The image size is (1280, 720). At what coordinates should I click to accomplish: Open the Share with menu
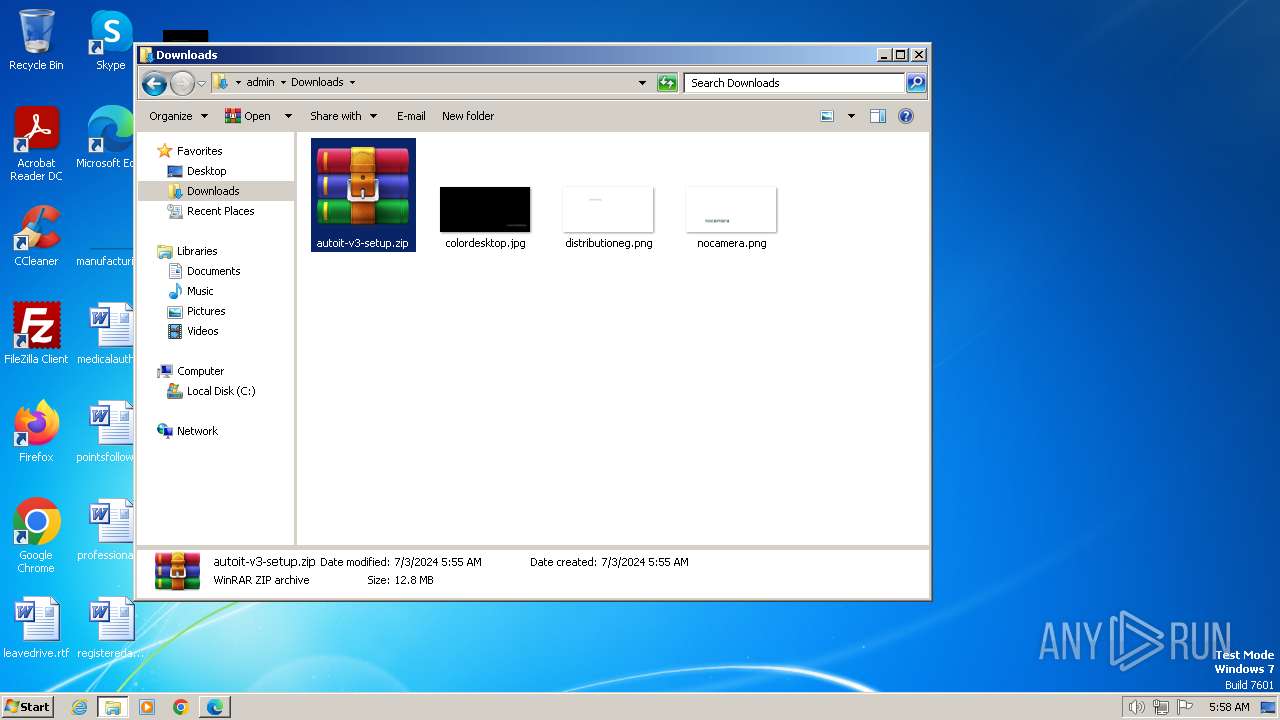[x=343, y=116]
